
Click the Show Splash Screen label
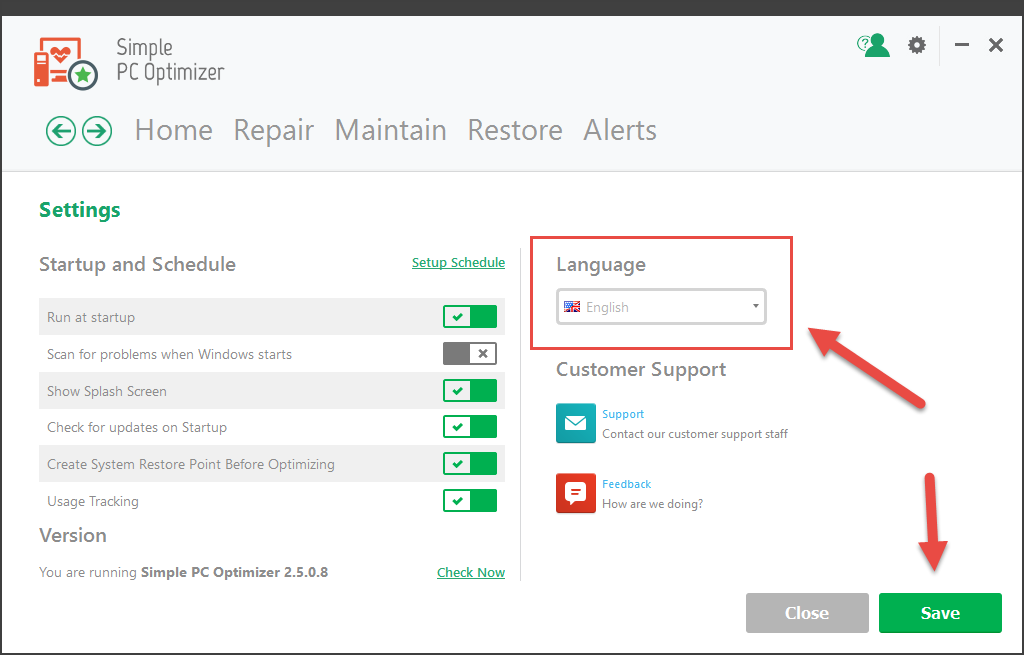pos(106,391)
